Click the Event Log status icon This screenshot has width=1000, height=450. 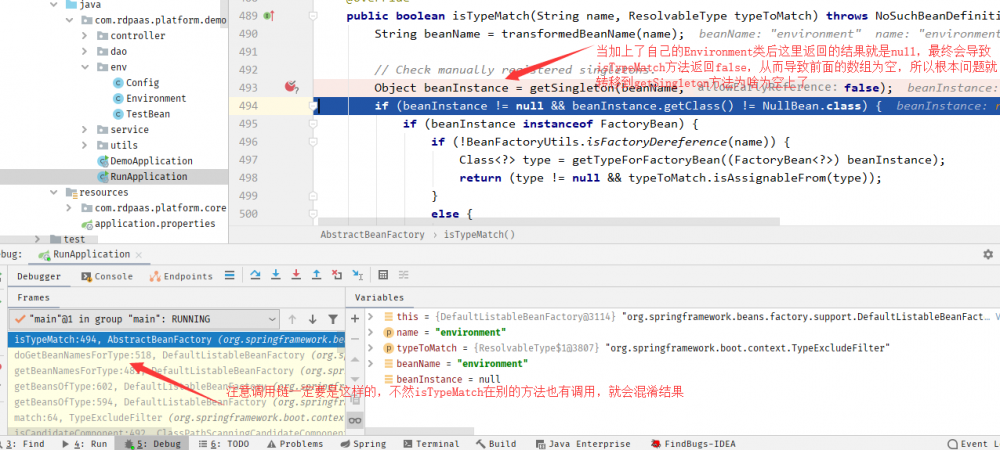point(952,444)
